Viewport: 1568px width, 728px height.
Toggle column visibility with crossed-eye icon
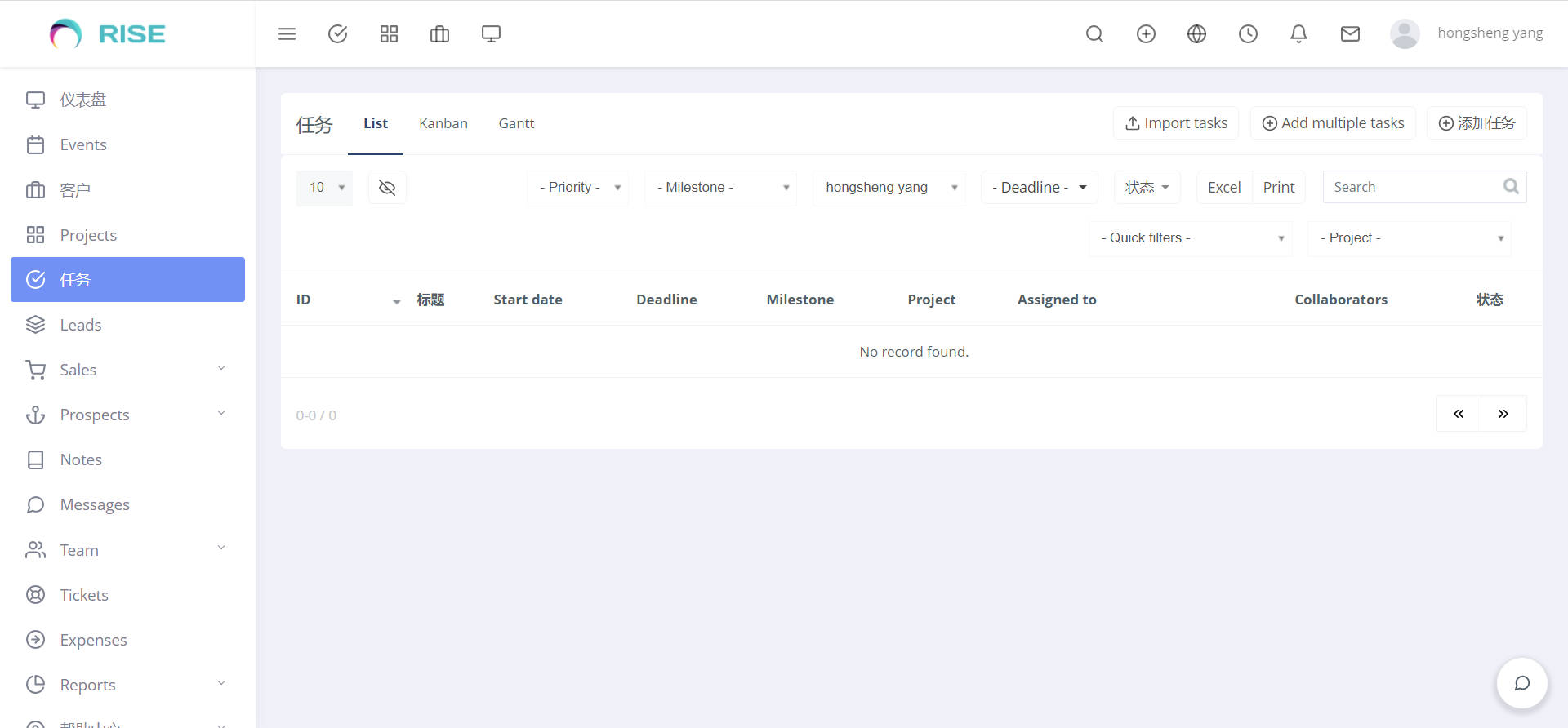coord(387,188)
